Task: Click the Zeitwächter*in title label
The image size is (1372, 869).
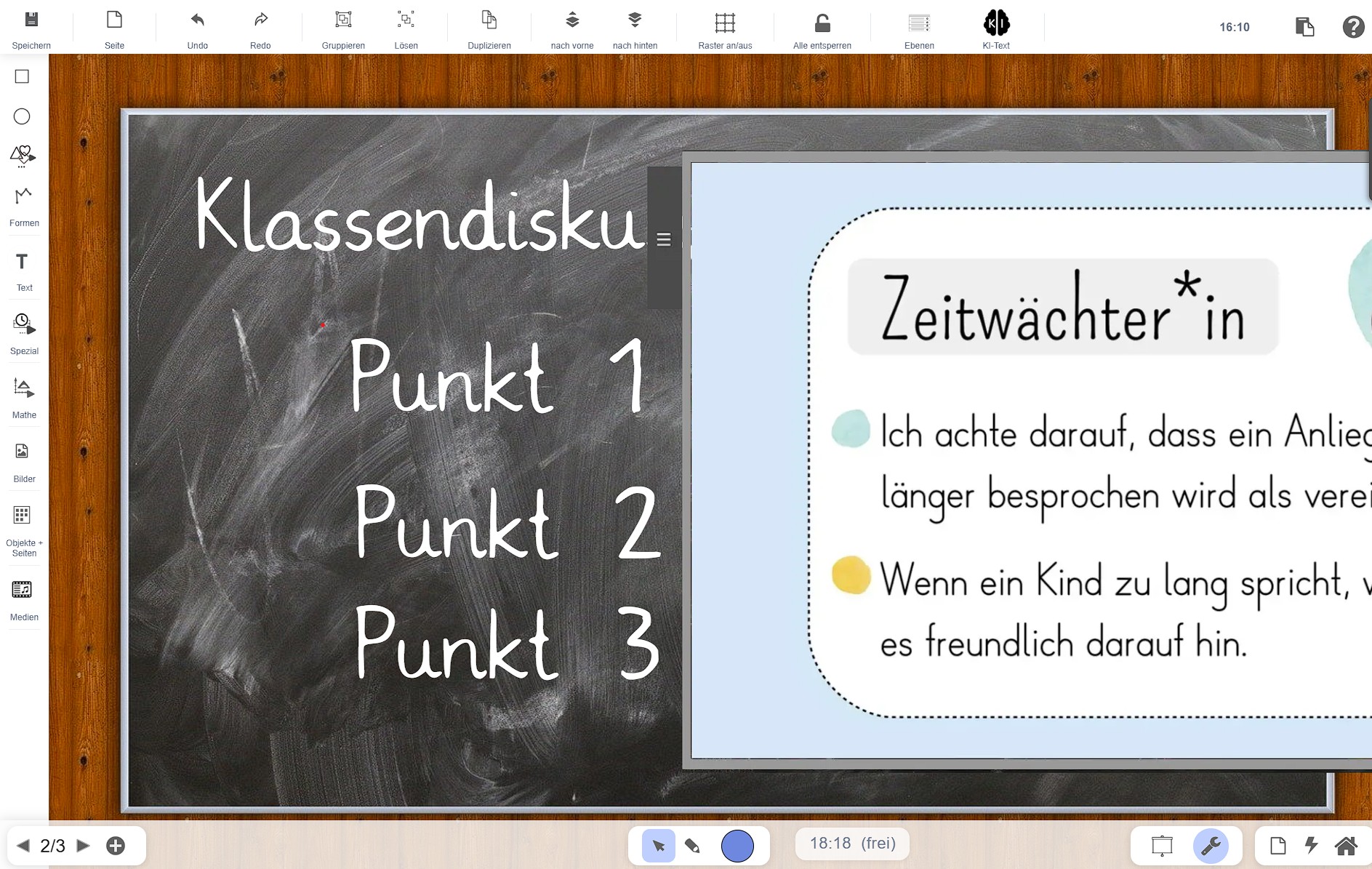Action: (1063, 307)
